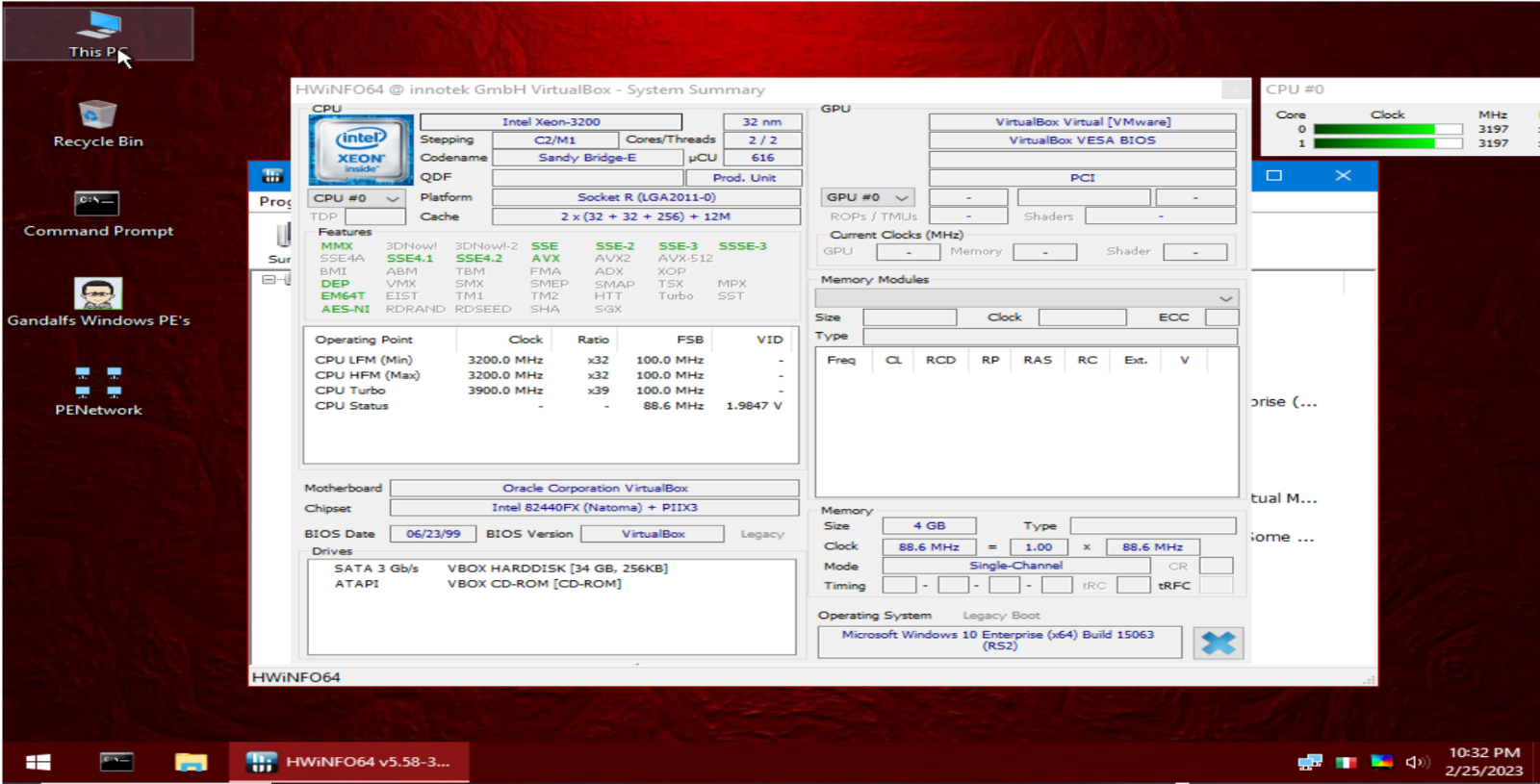The image size is (1540, 784).
Task: Select the CPU LFM (Min) row
Action: (550, 360)
